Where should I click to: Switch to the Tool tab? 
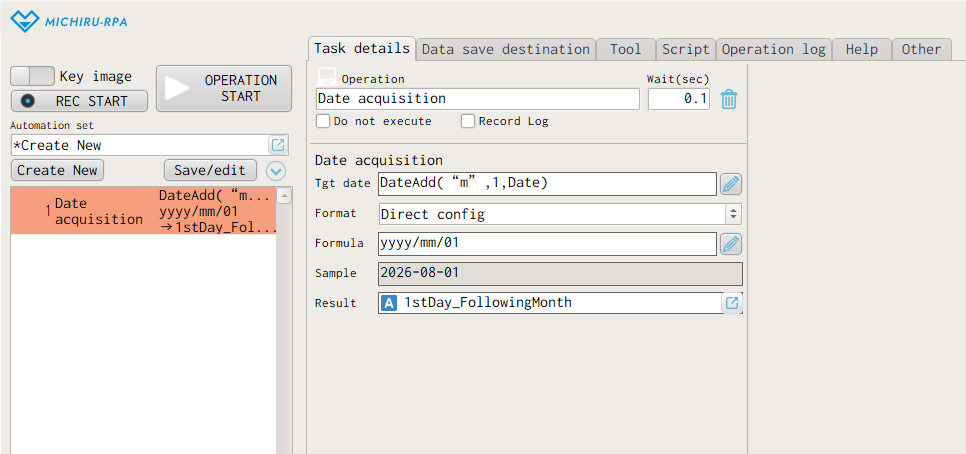pyautogui.click(x=625, y=49)
